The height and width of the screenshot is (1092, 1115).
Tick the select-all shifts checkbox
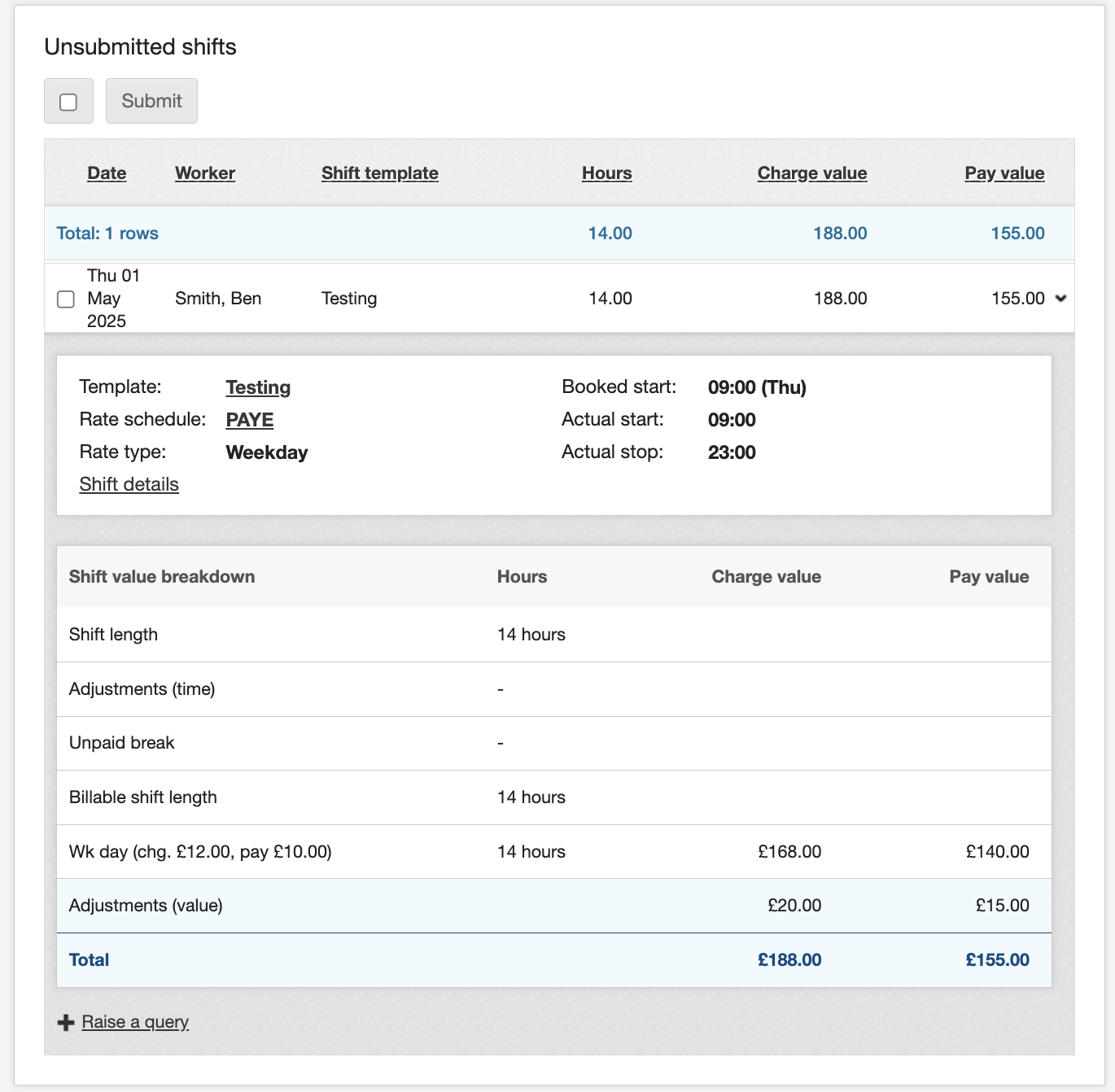(x=68, y=102)
